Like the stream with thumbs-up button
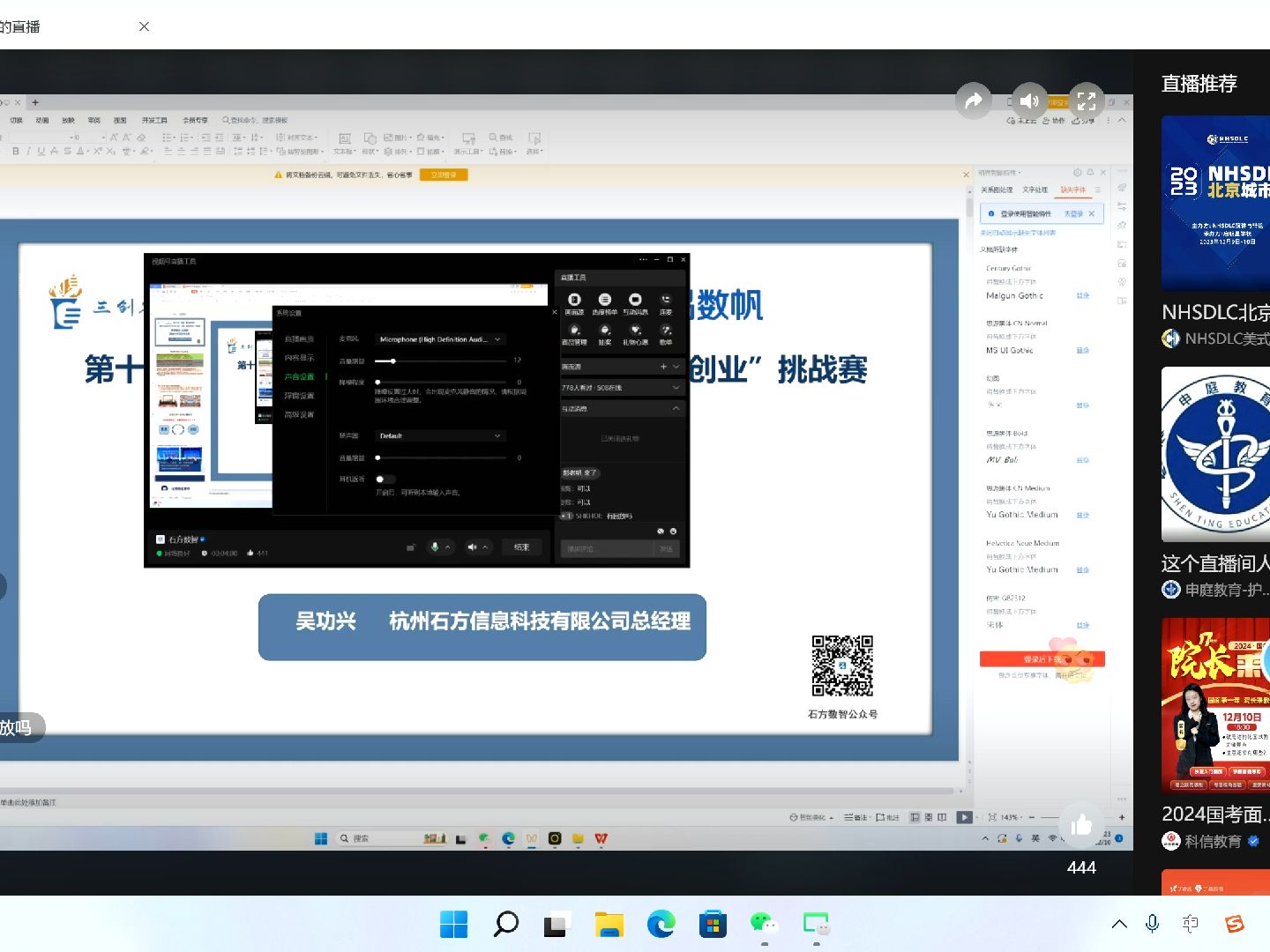 pyautogui.click(x=1081, y=826)
